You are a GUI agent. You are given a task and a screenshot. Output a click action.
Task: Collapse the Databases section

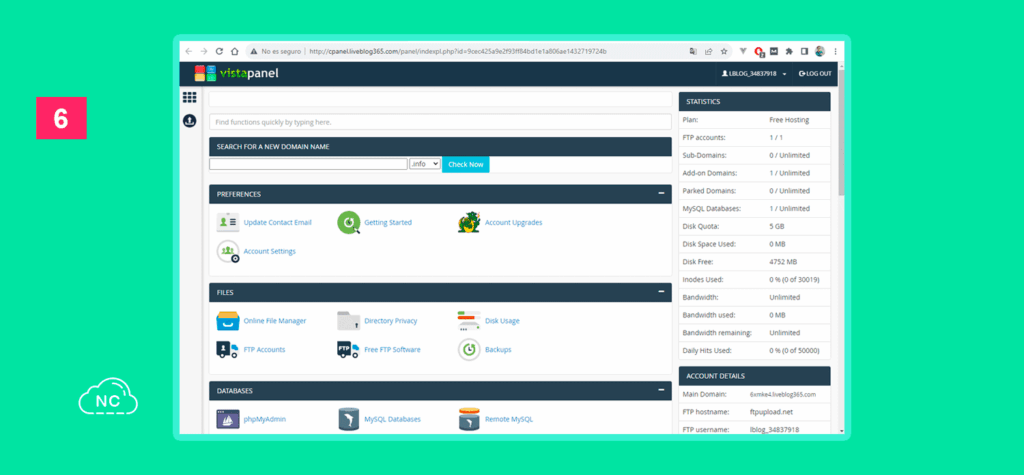[x=662, y=391]
